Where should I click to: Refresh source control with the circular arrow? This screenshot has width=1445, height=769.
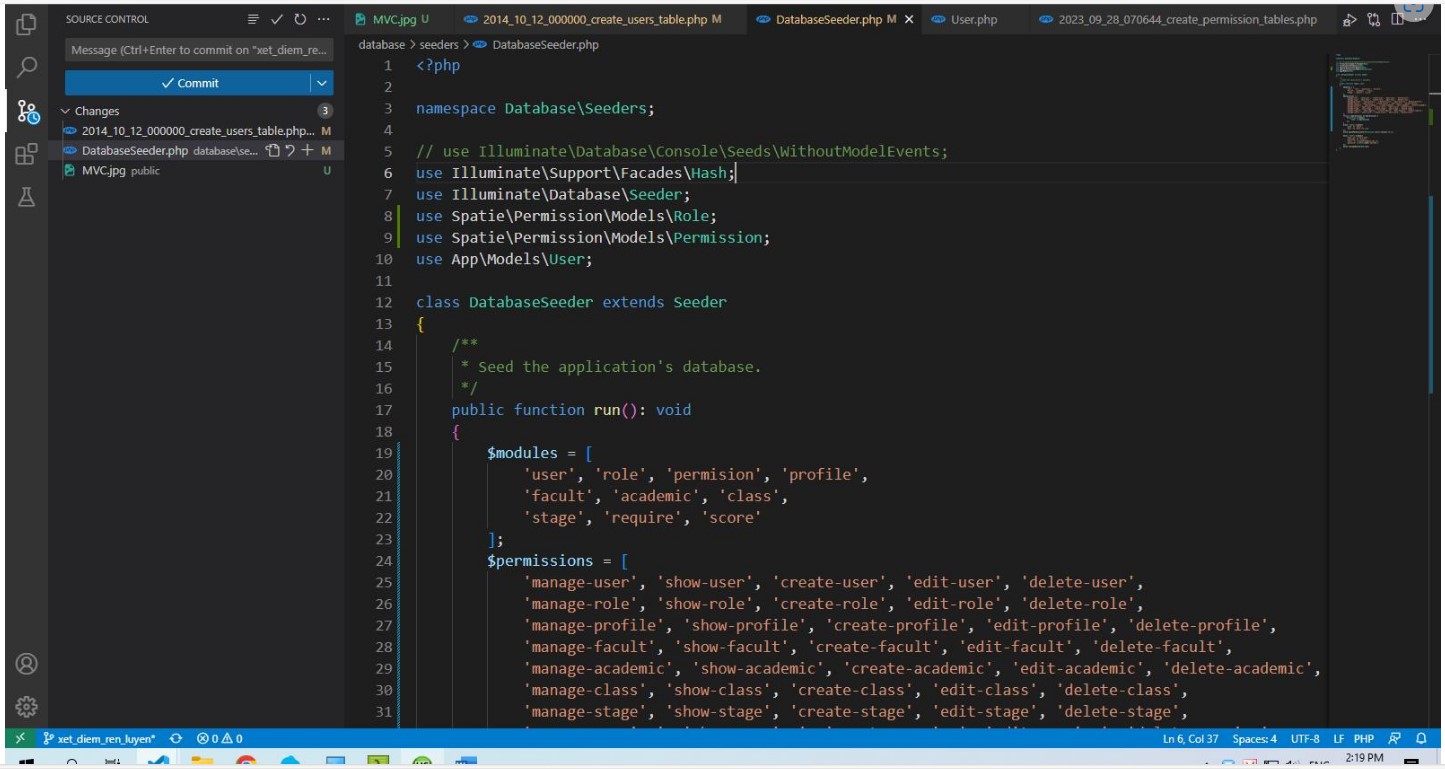pyautogui.click(x=300, y=19)
